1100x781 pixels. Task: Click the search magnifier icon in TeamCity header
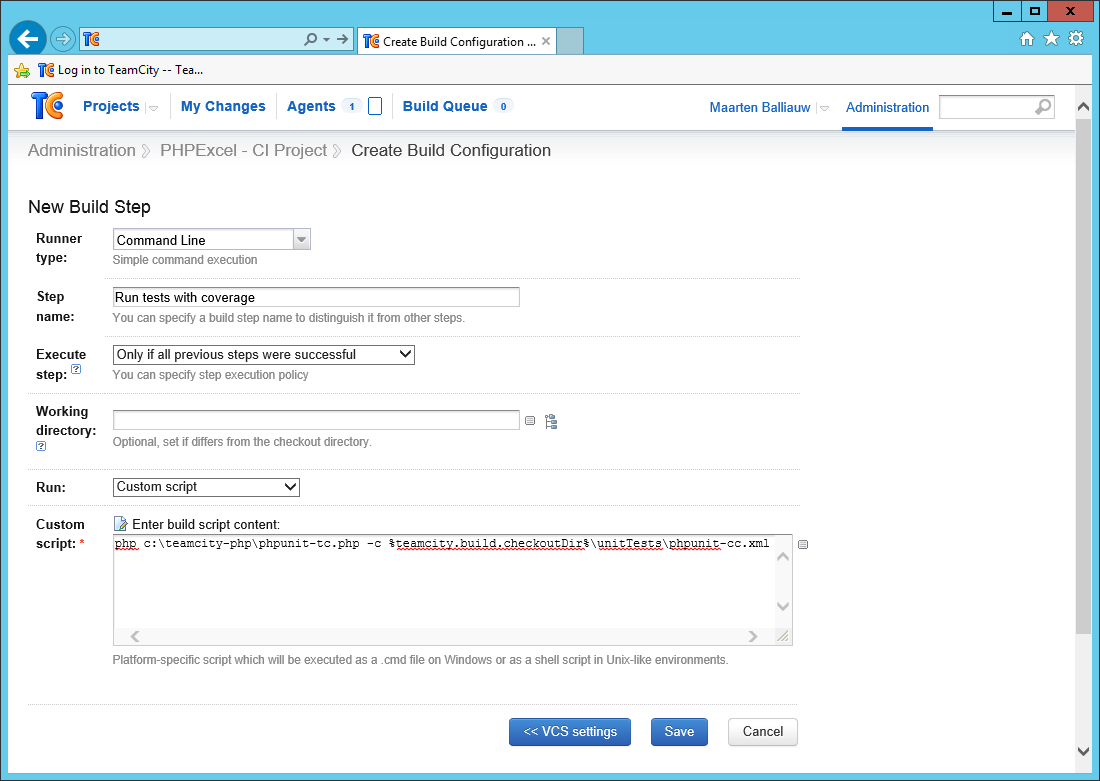[1043, 107]
